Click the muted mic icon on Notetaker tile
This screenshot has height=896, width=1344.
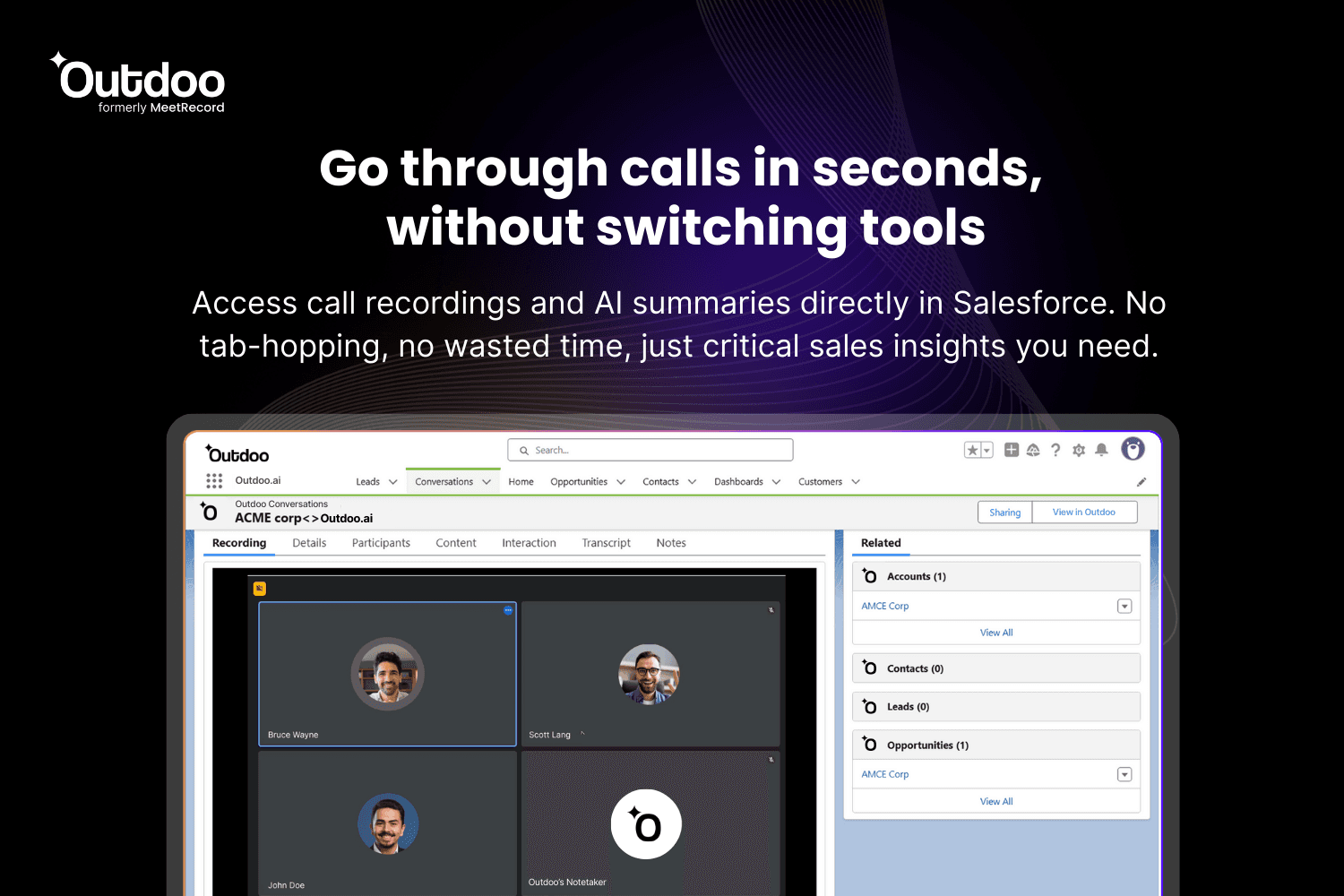tap(771, 760)
